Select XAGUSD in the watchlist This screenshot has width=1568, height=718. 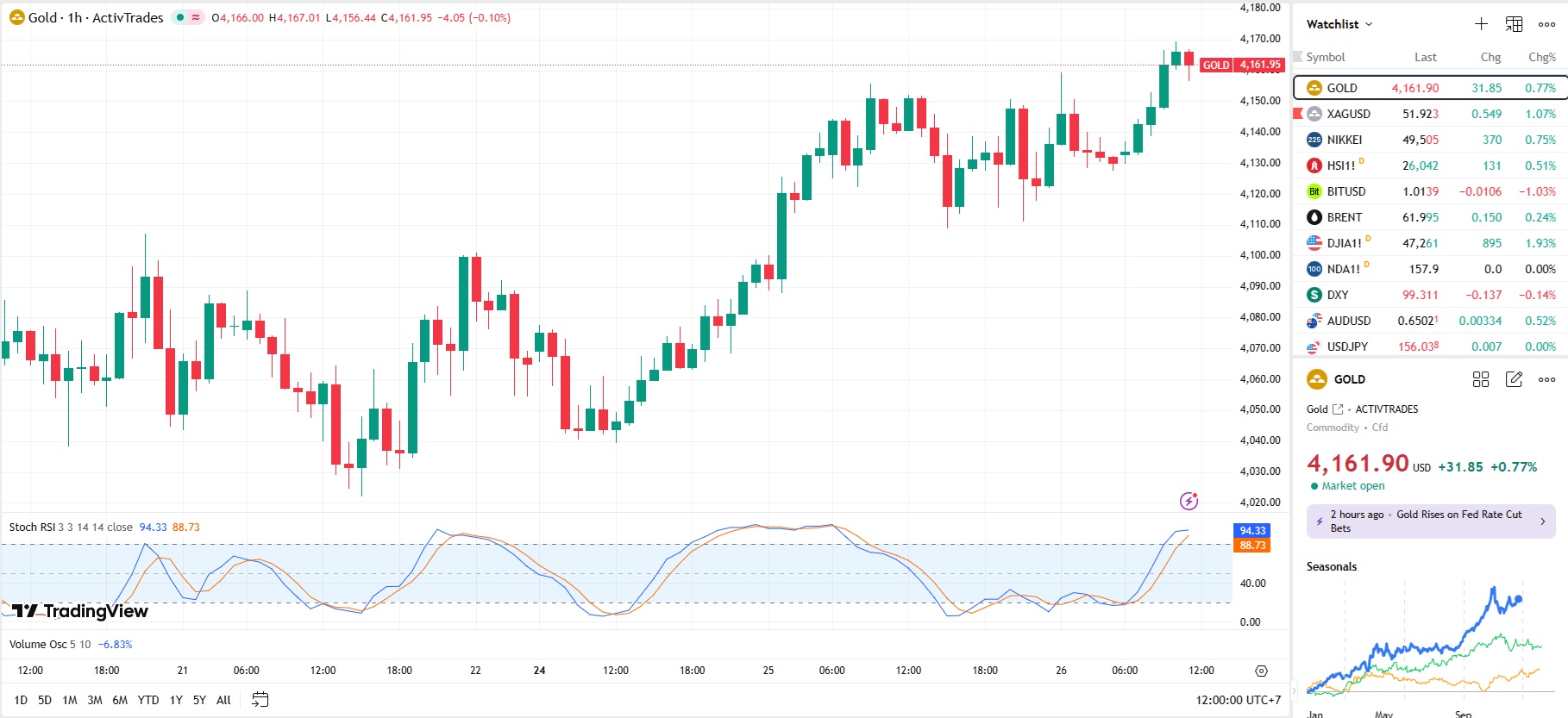click(x=1348, y=114)
